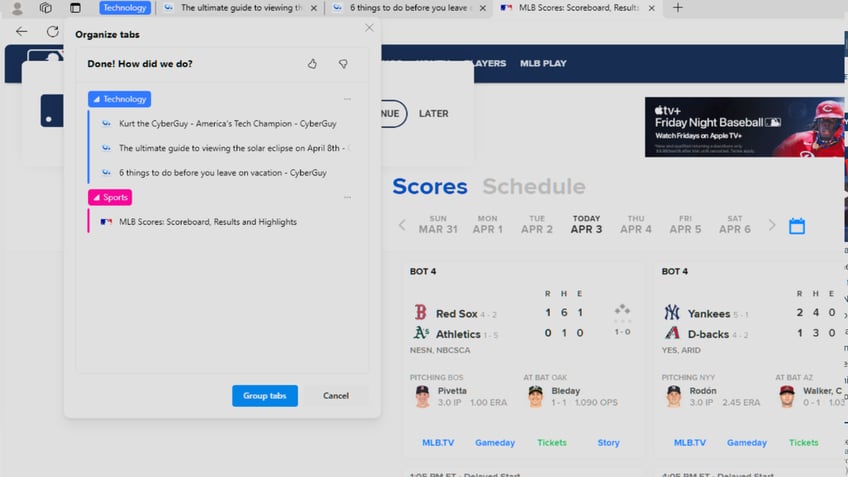Close the Organize tabs panel
This screenshot has width=848, height=477.
369,28
